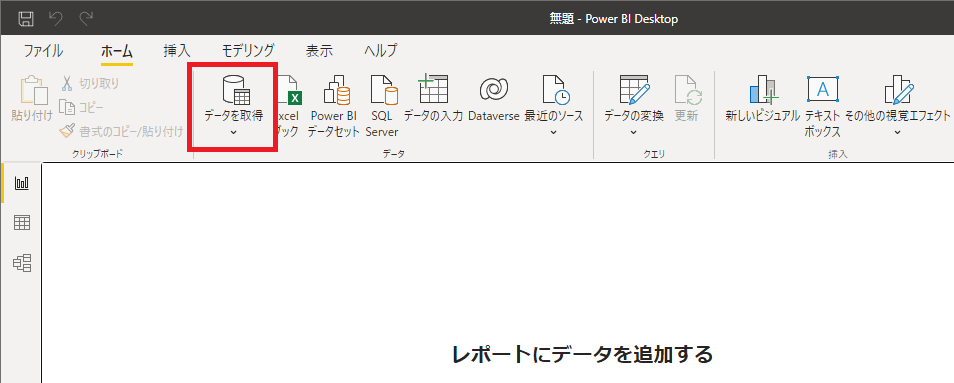
Task: Switch to Report view in sidebar
Action: [22, 183]
